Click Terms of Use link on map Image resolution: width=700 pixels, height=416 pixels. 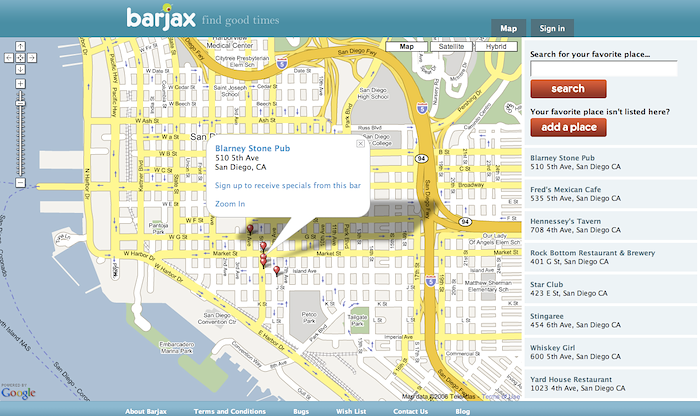[x=501, y=396]
